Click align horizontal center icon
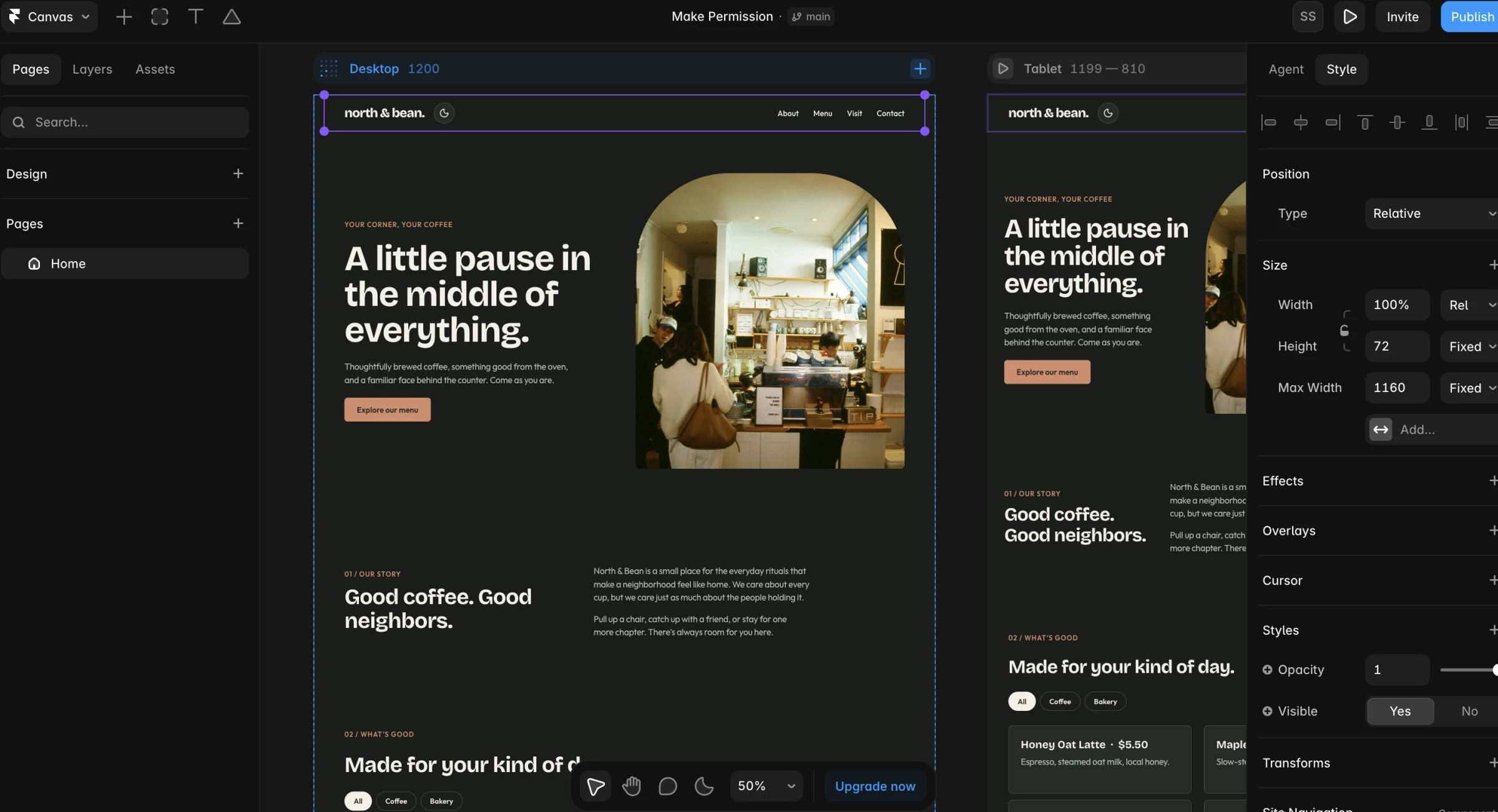Viewport: 1498px width, 812px height. (x=1301, y=122)
